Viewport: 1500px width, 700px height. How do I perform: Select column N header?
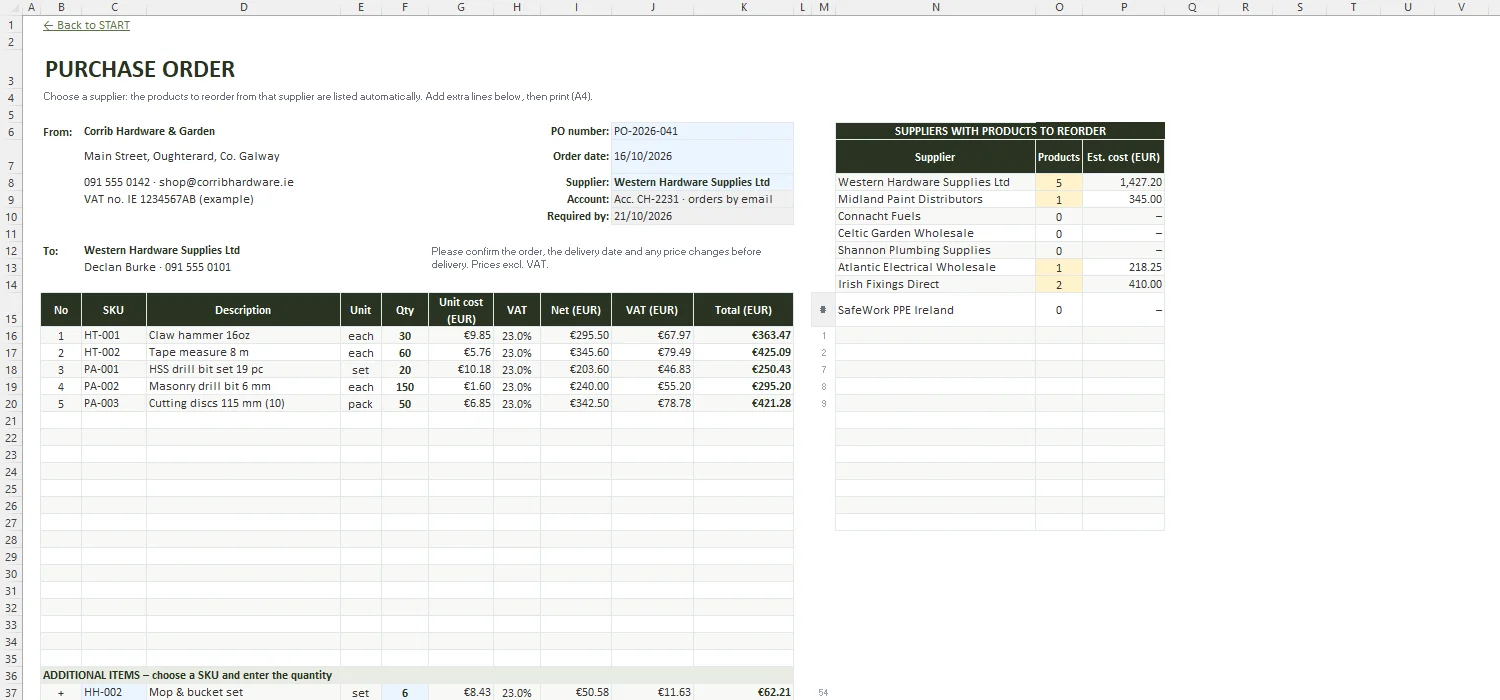(935, 7)
